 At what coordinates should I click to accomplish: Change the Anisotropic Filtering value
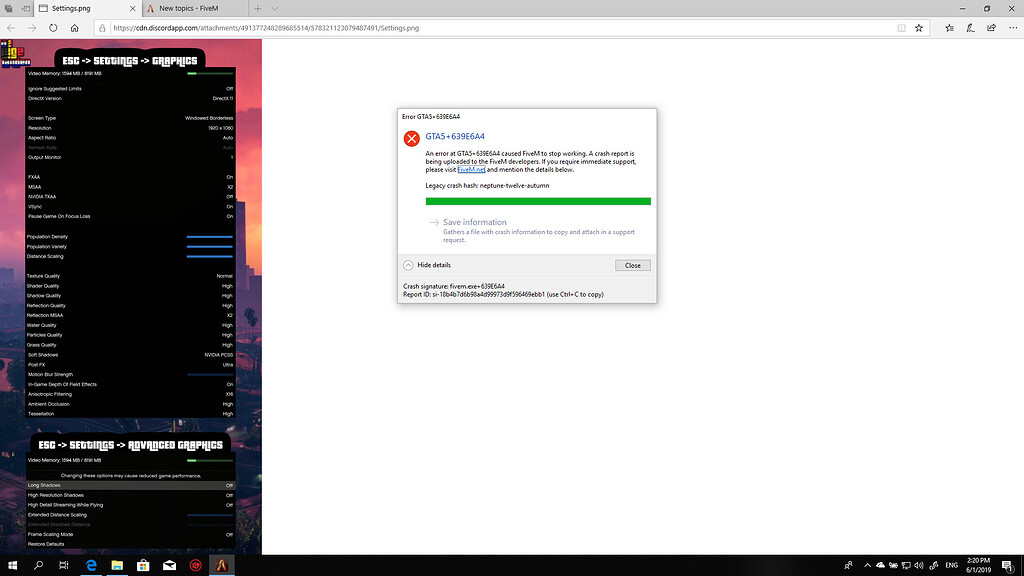click(x=130, y=394)
